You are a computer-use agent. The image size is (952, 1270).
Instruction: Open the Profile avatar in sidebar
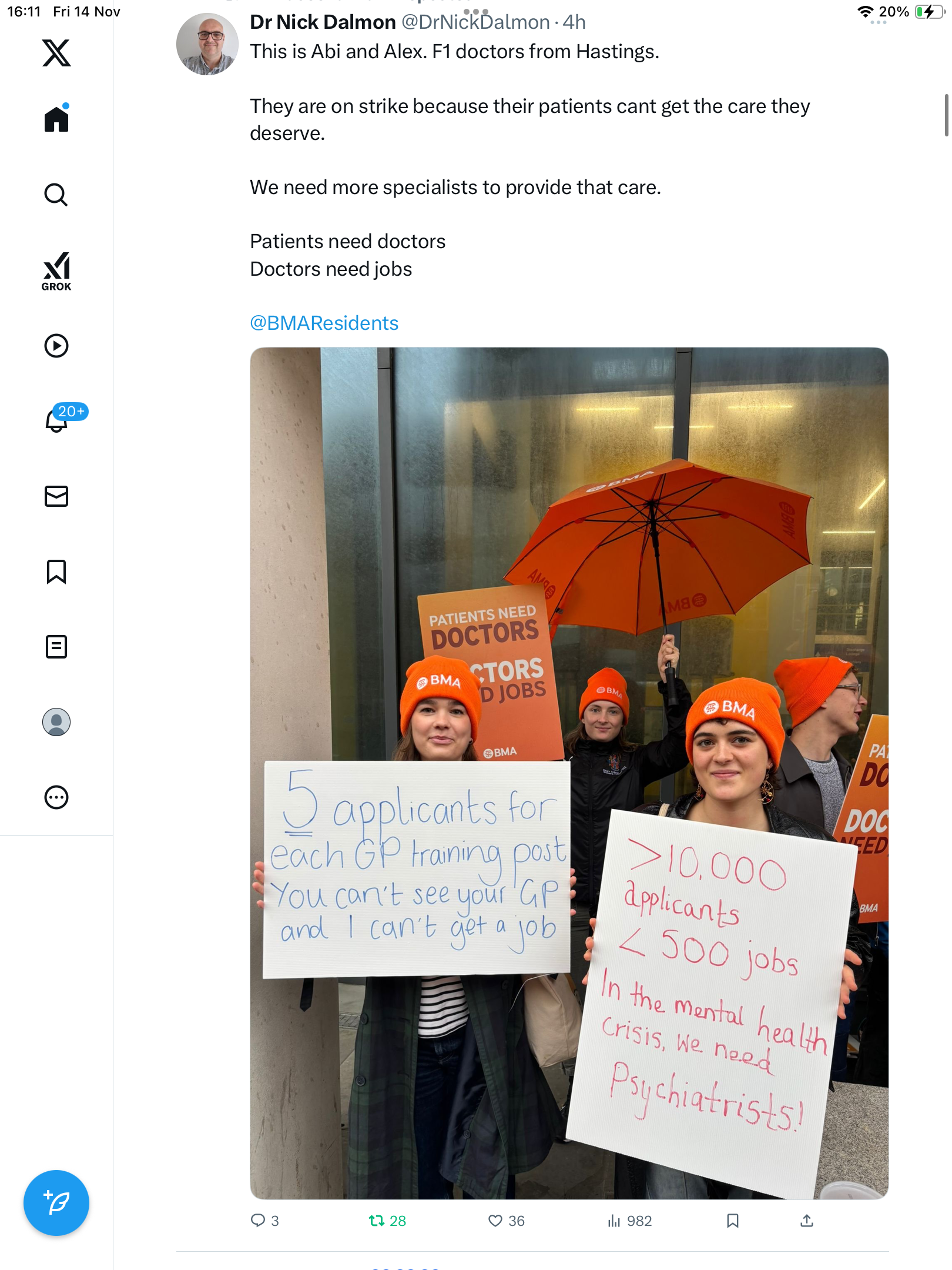click(56, 722)
